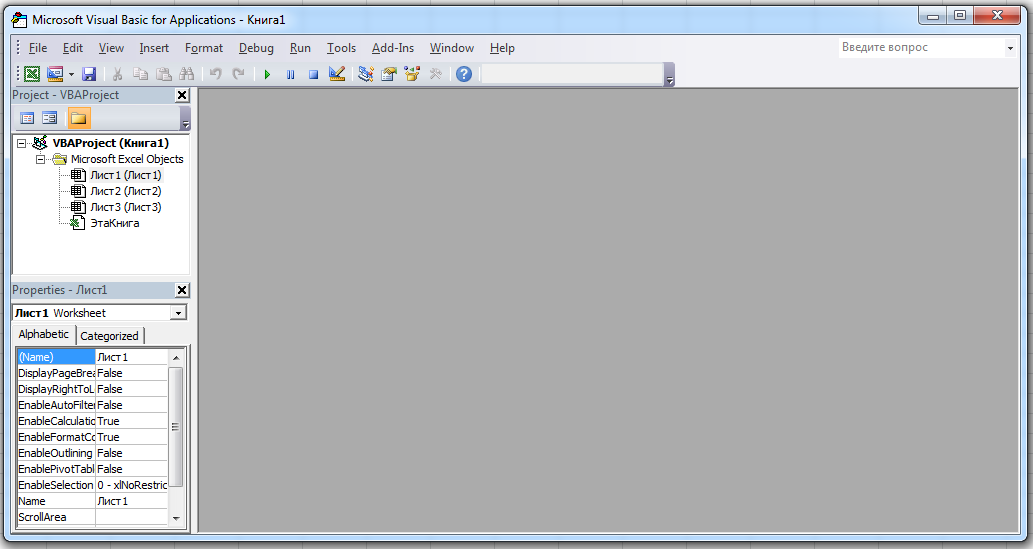The height and width of the screenshot is (549, 1033).
Task: Click Insert UserForm toolbar icon
Action: click(x=55, y=74)
